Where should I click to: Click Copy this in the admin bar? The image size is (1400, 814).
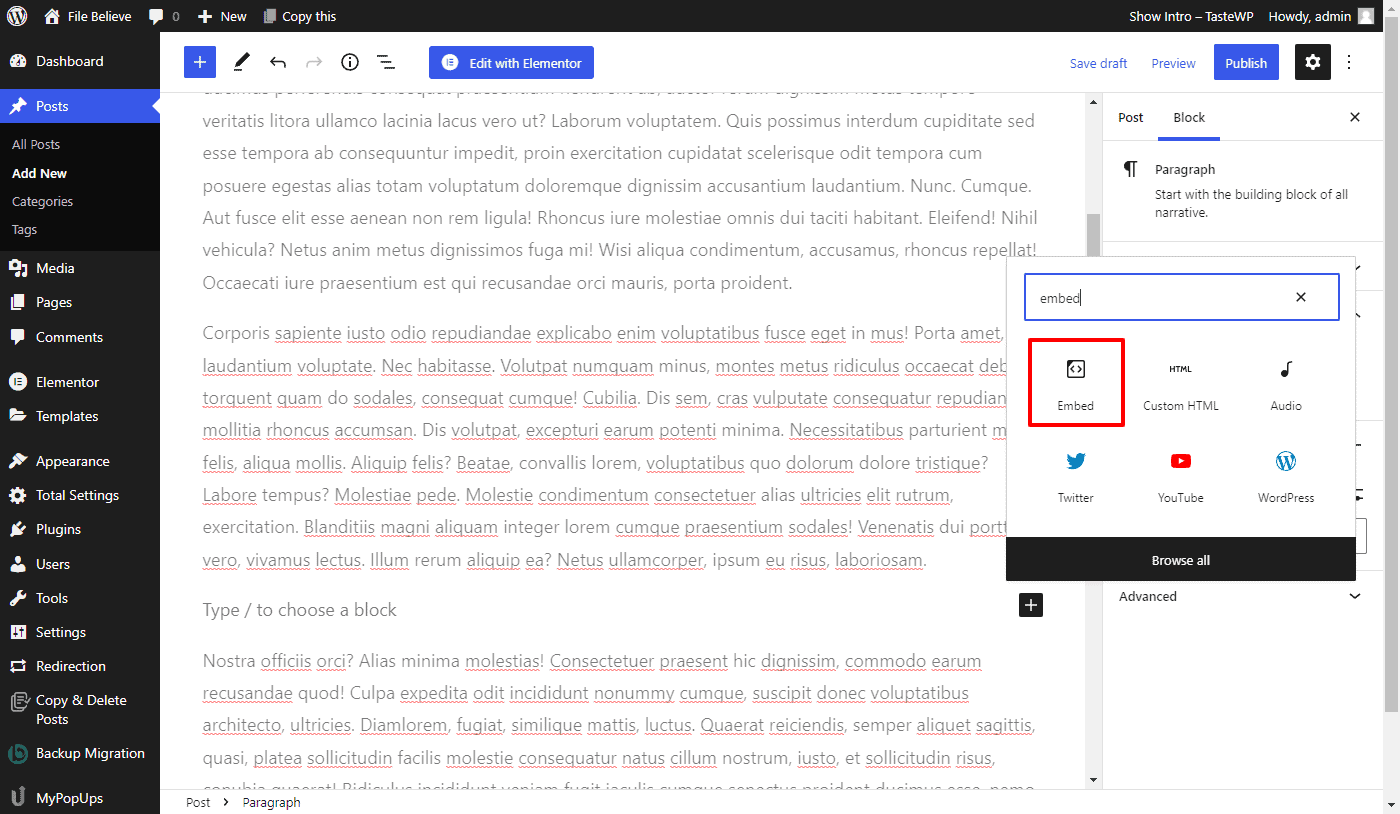pyautogui.click(x=299, y=16)
